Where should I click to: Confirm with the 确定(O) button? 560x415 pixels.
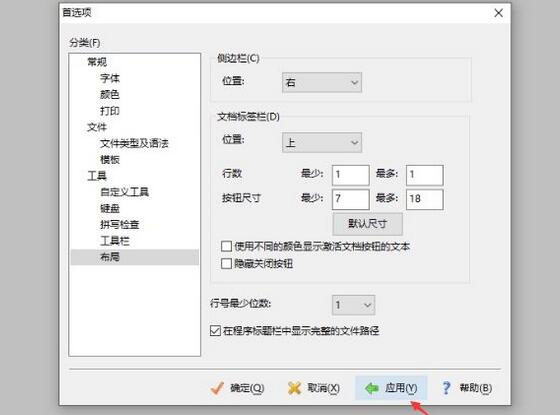click(238, 388)
